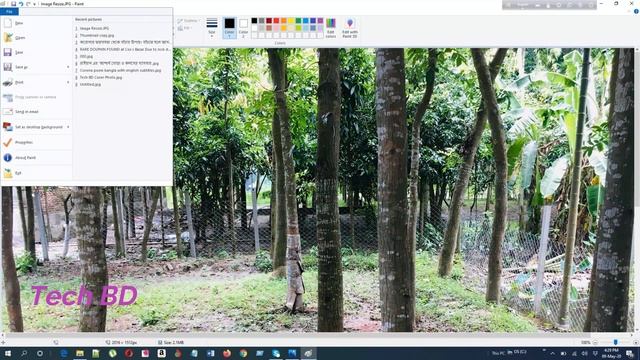
Task: Open the Outline dropdown in ribbon
Action: pyautogui.click(x=189, y=20)
